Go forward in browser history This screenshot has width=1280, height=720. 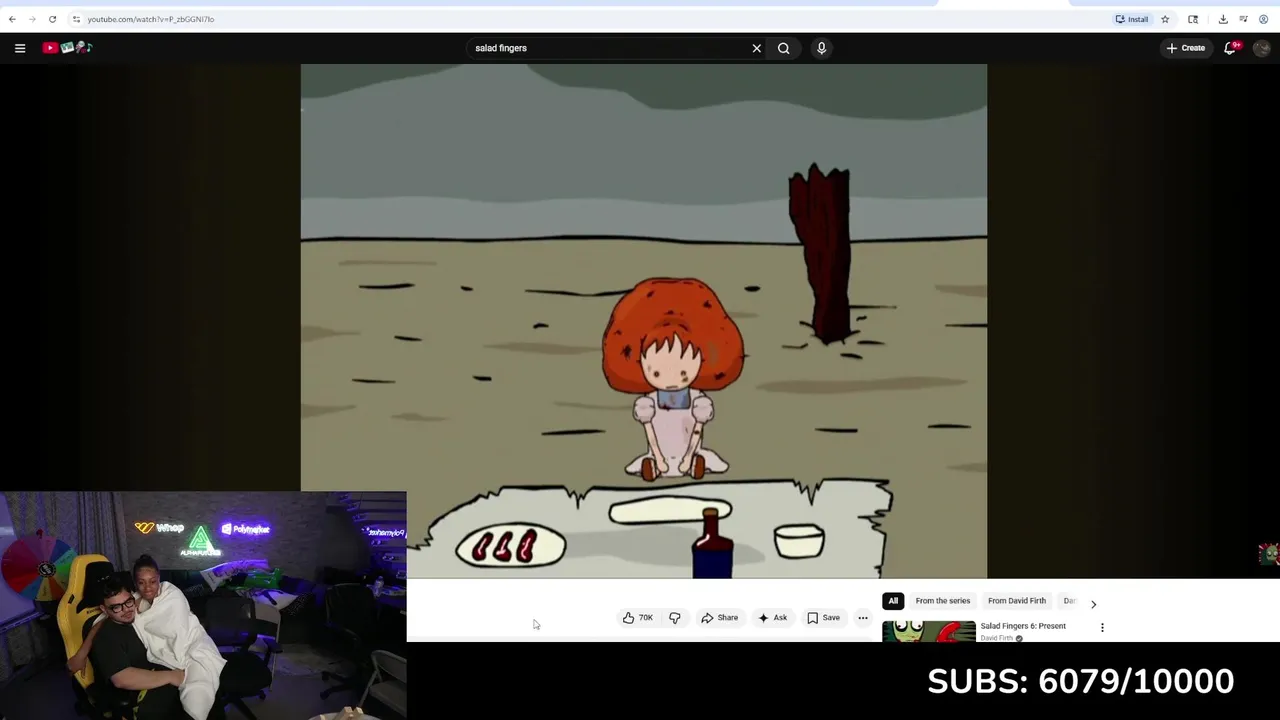(32, 19)
